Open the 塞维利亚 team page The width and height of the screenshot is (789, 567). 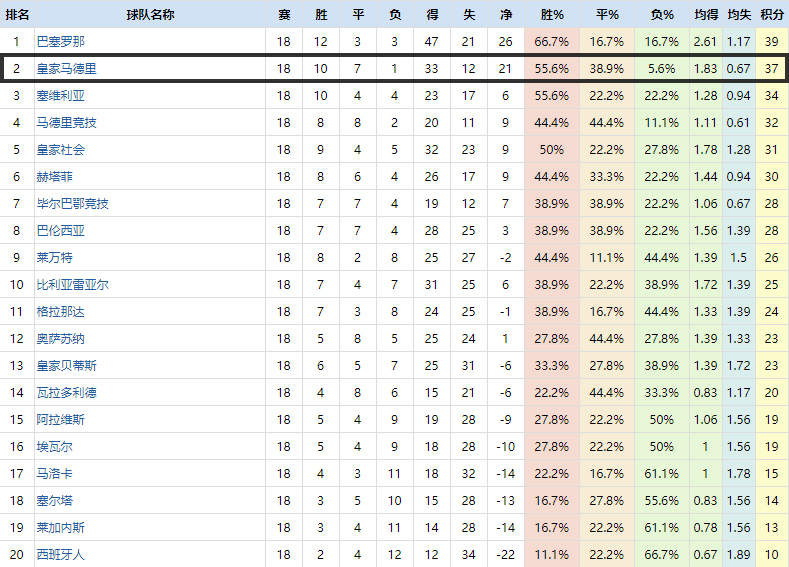click(60, 95)
